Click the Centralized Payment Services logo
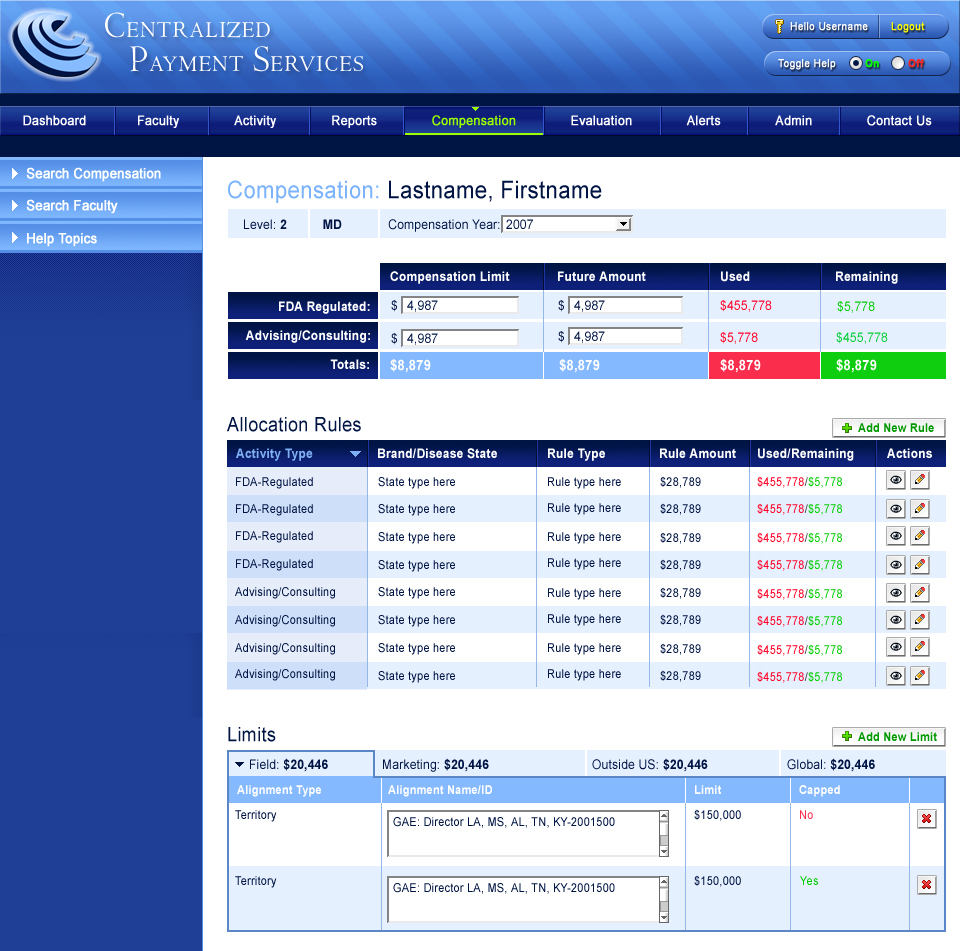 click(54, 46)
